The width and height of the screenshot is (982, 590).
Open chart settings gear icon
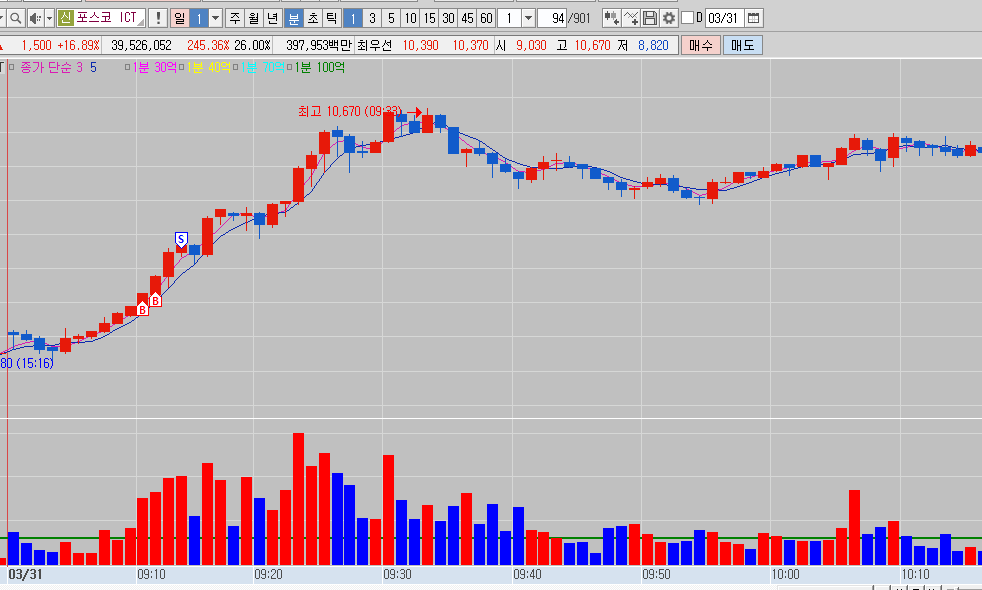click(669, 18)
